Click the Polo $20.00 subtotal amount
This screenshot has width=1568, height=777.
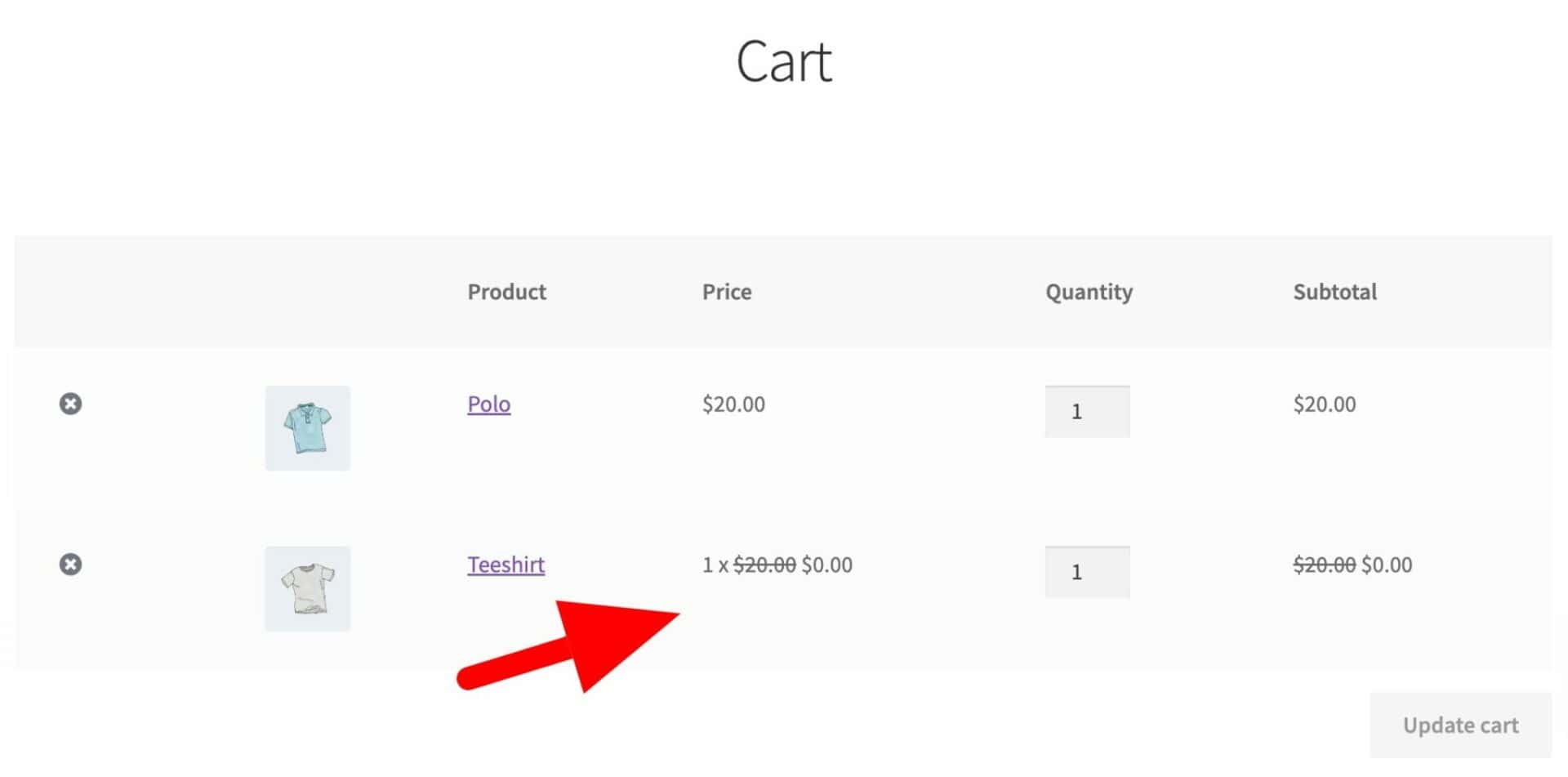(x=1325, y=404)
